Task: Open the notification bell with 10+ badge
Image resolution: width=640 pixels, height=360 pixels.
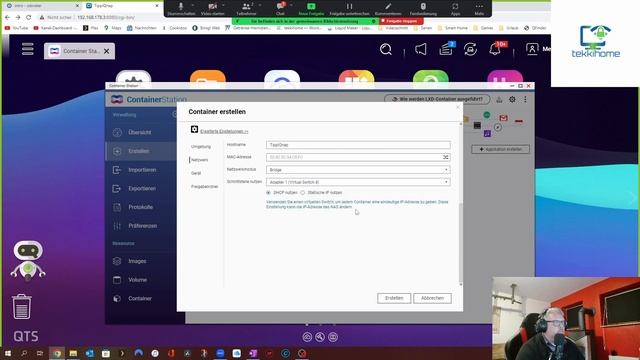Action: coord(495,49)
